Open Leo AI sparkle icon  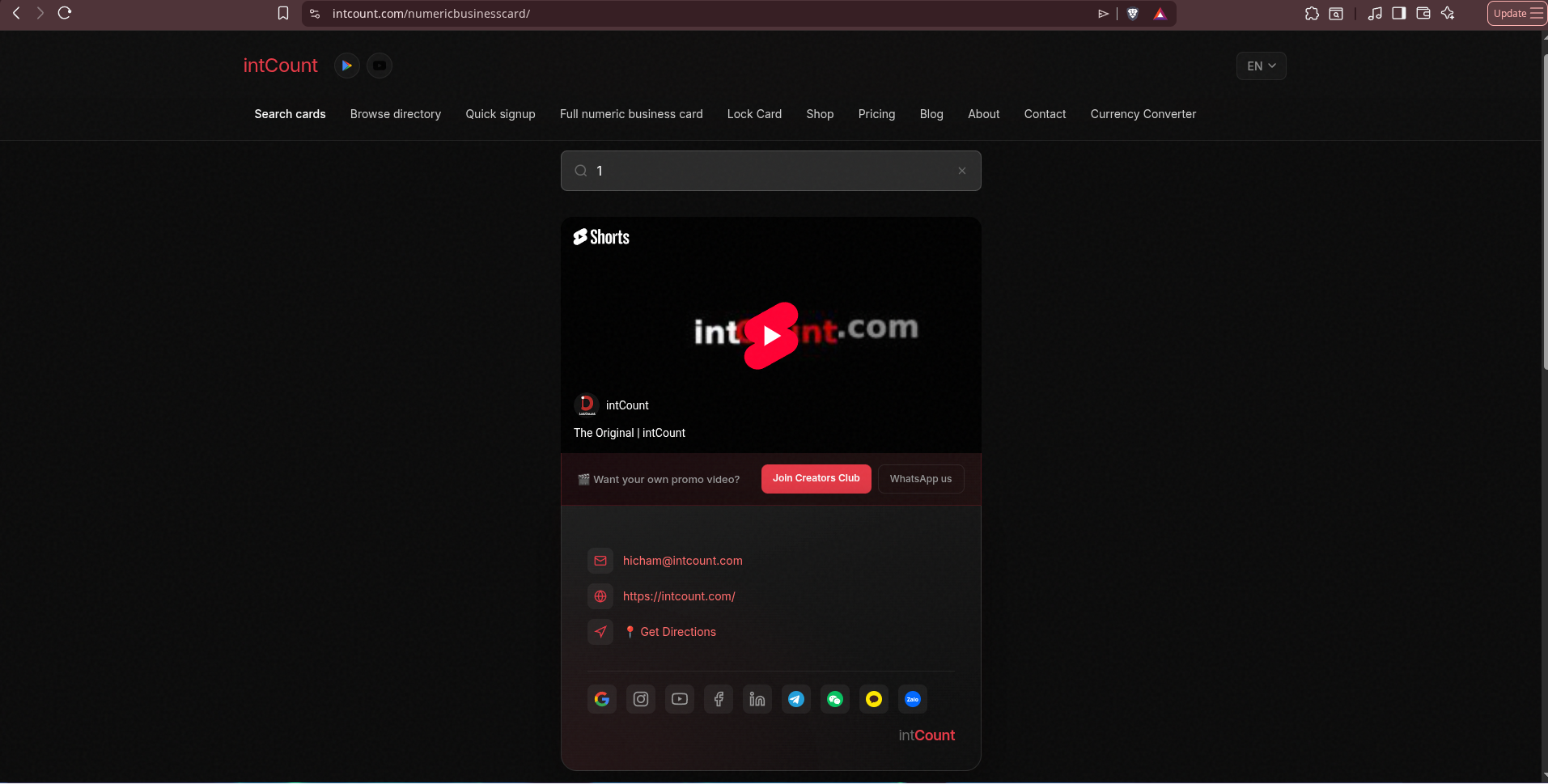[x=1448, y=14]
